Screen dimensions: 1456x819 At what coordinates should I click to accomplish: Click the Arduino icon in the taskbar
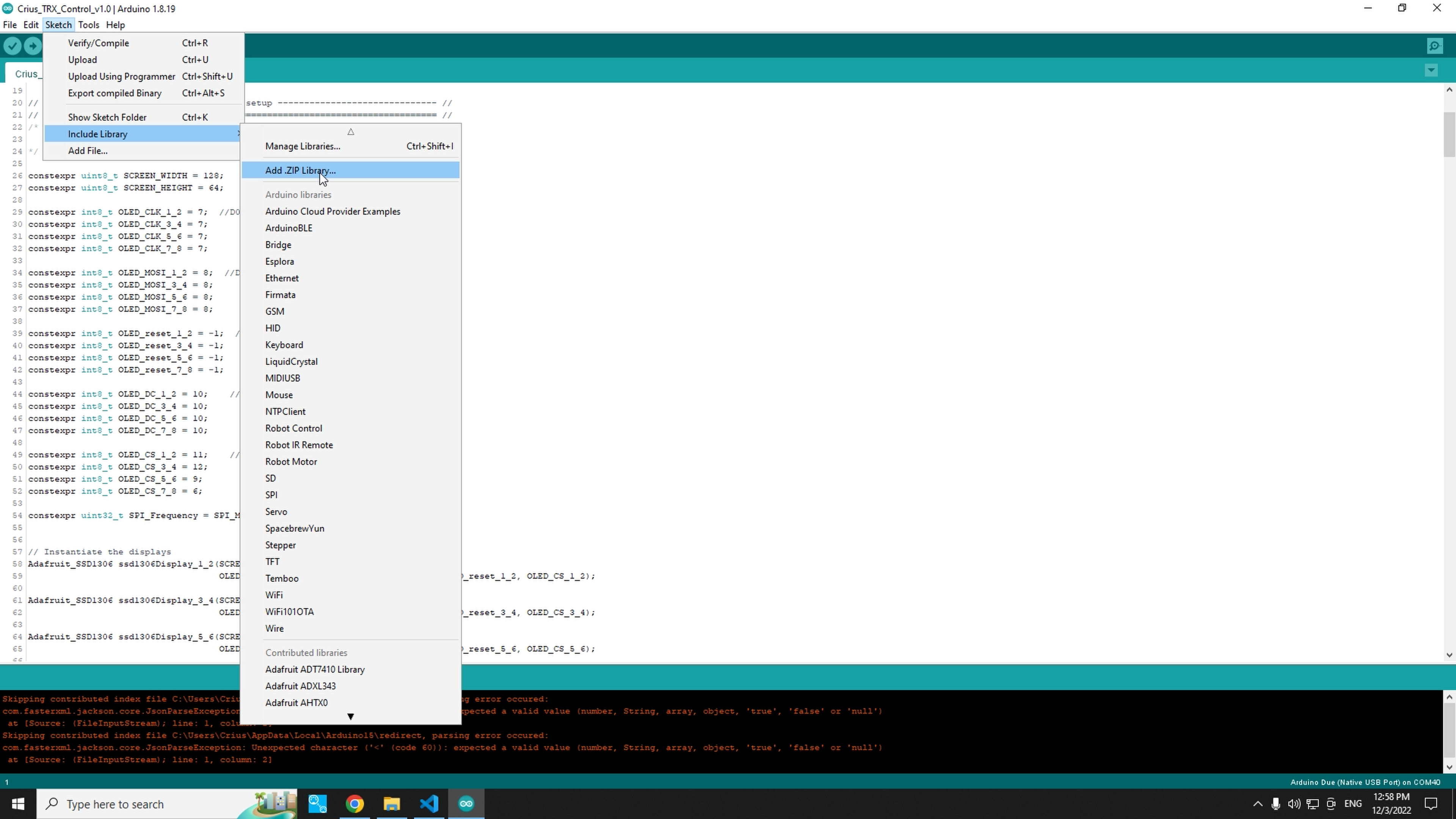[x=466, y=804]
